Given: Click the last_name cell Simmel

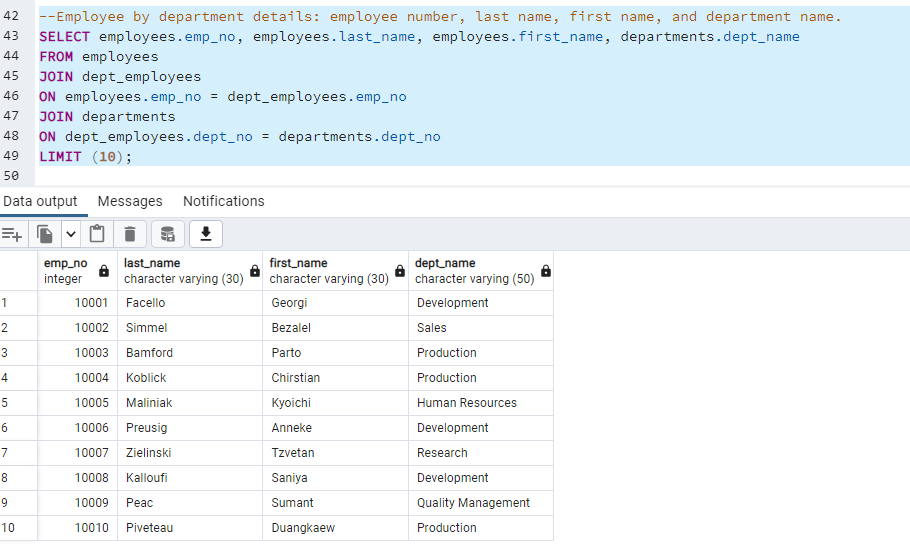Looking at the screenshot, I should [190, 328].
